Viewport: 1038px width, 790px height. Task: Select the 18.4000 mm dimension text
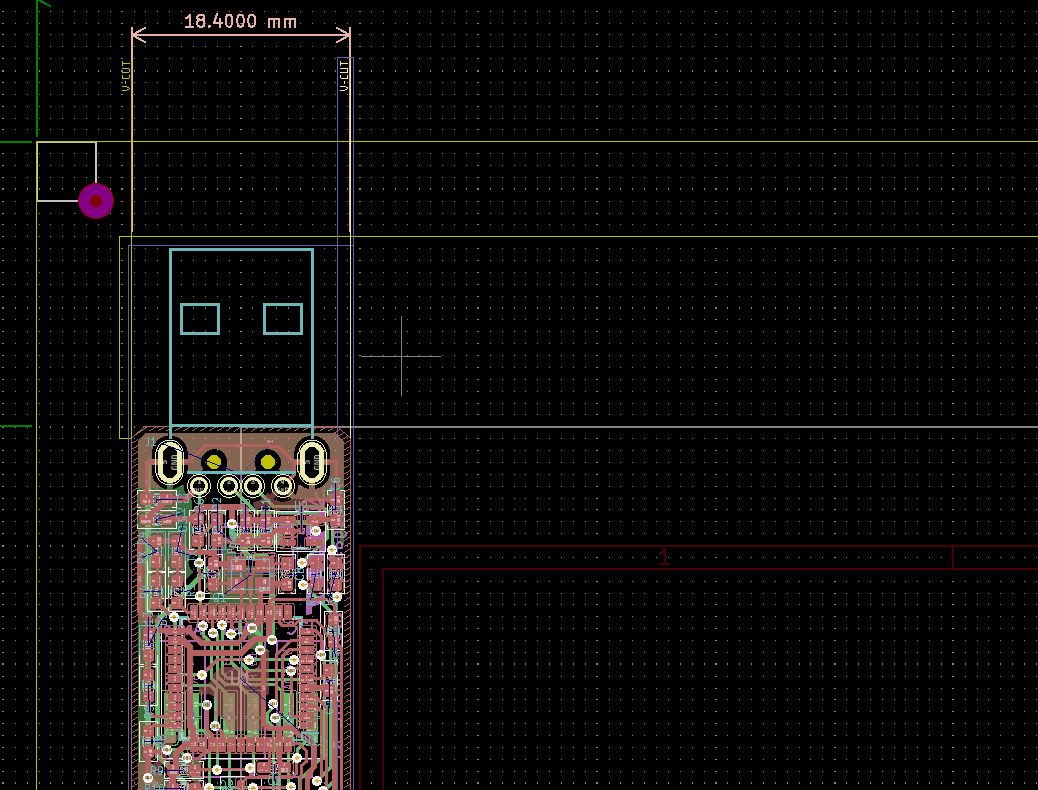tap(240, 21)
